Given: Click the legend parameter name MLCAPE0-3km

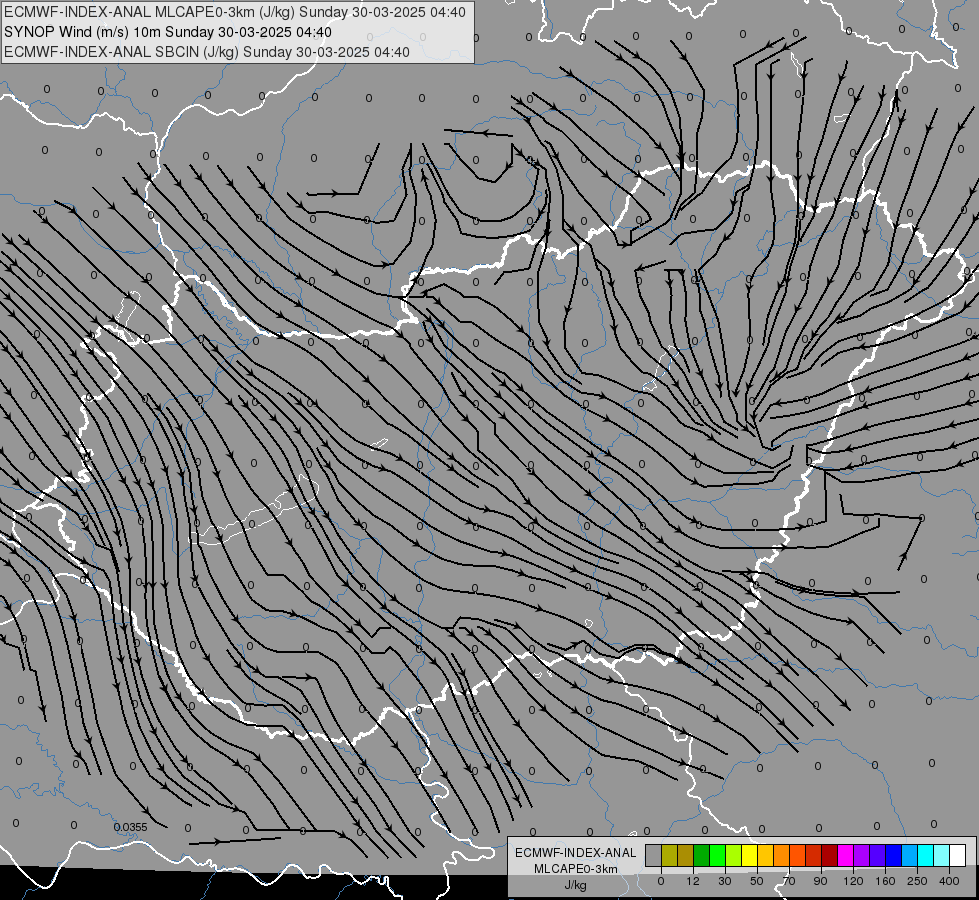Looking at the screenshot, I should [576, 869].
